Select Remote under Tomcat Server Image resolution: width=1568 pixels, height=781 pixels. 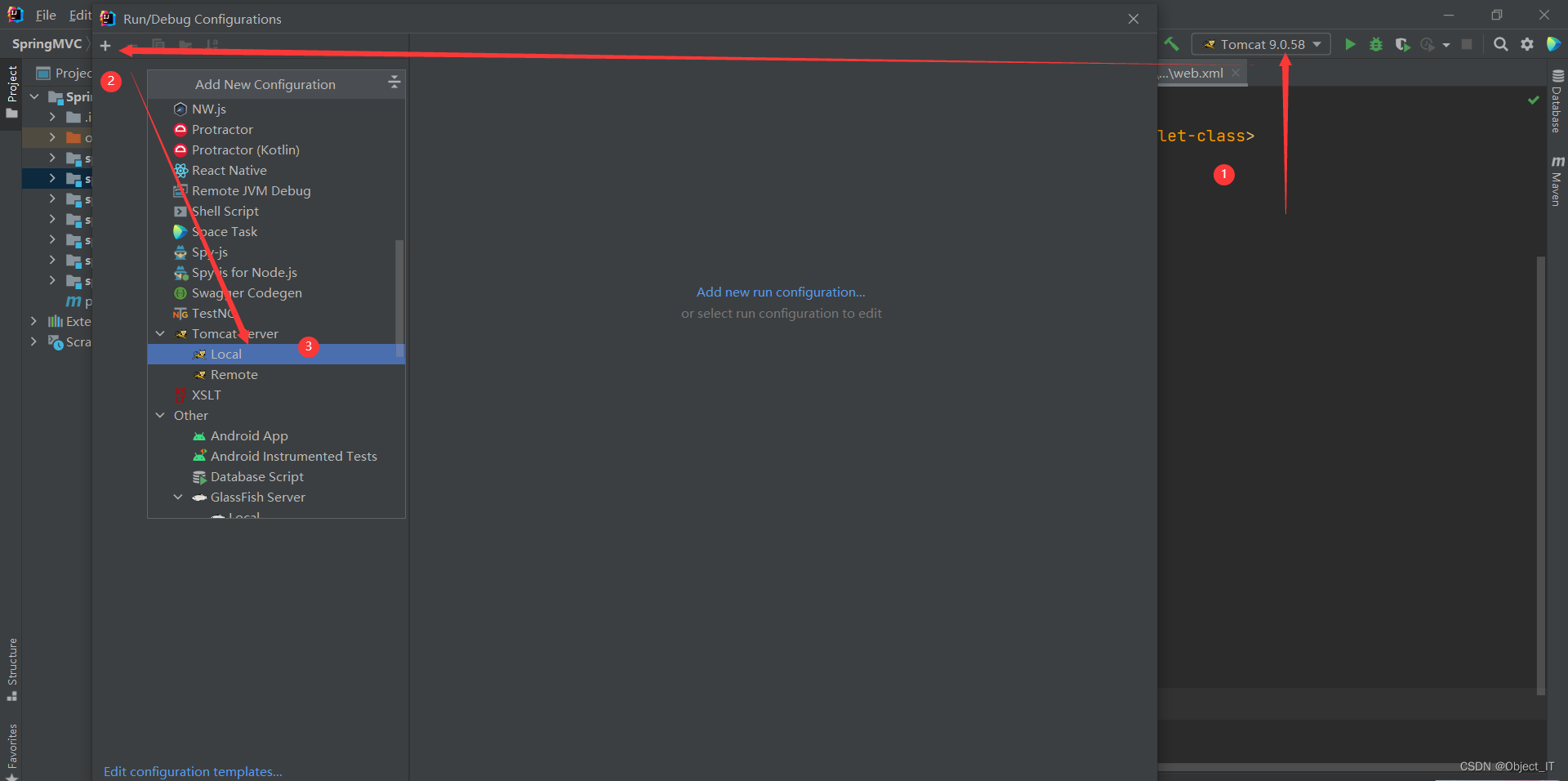(234, 375)
